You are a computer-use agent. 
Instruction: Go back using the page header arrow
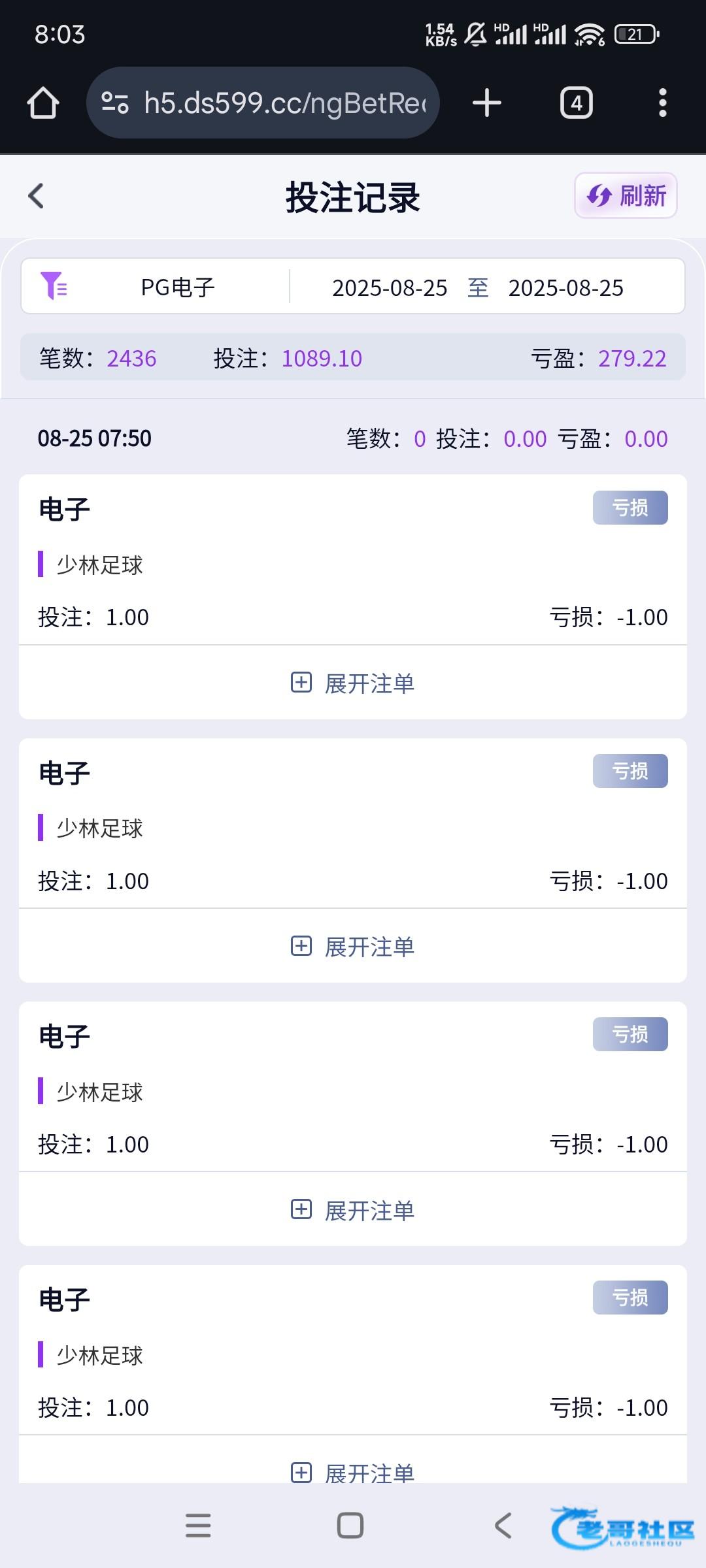[x=37, y=196]
